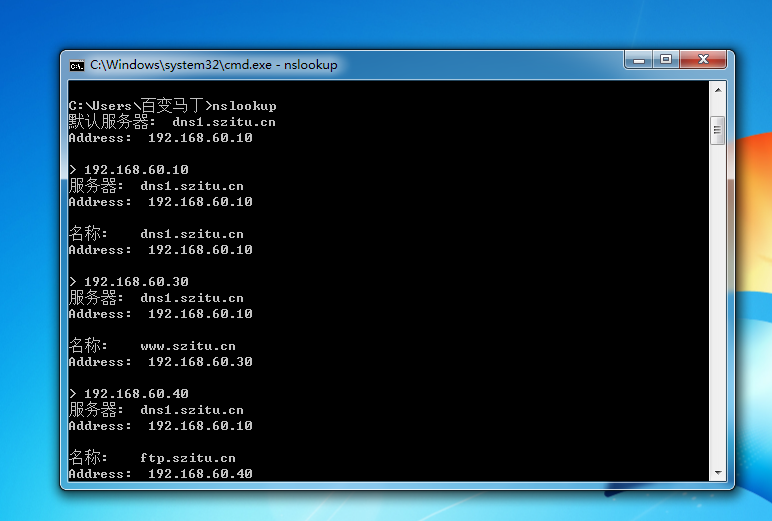Click the query line > 192.168.60.40
The image size is (772, 521).
129,394
